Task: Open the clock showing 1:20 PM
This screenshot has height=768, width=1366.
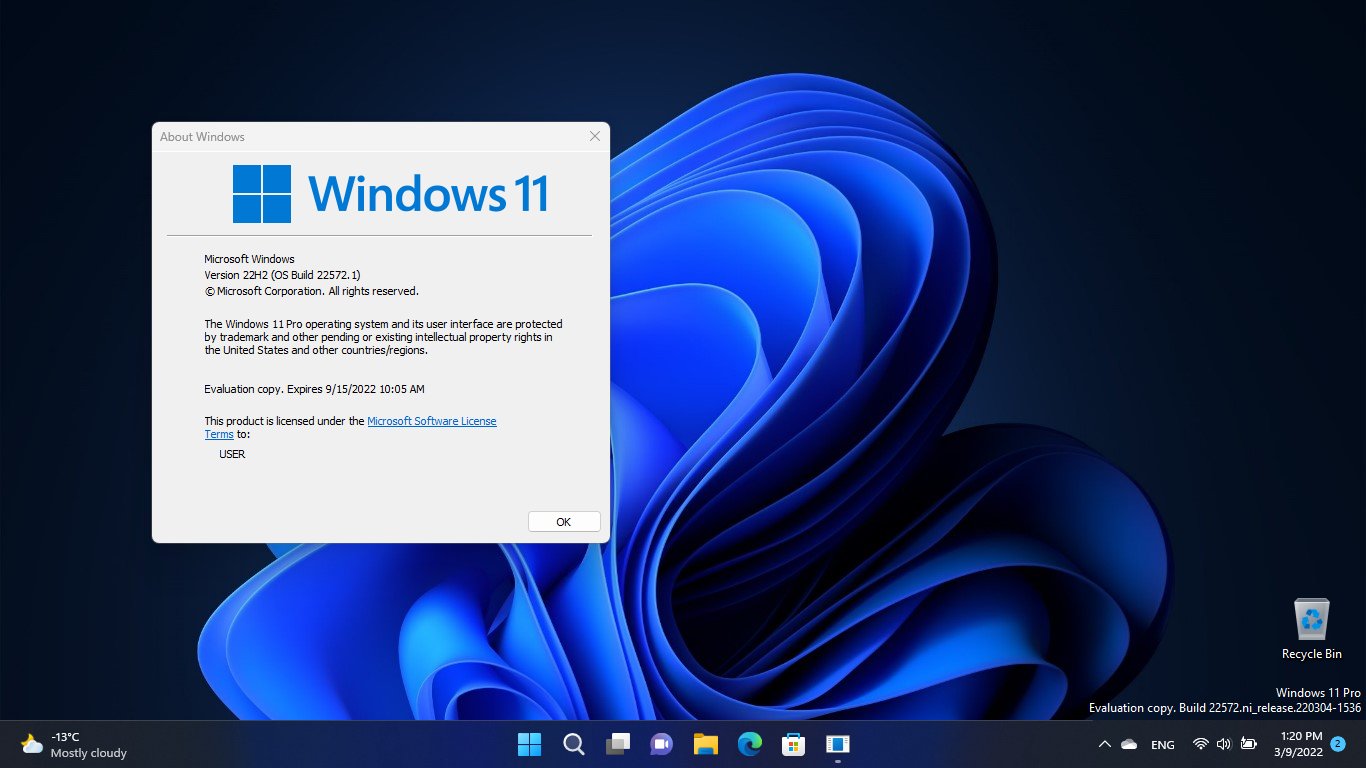Action: [x=1299, y=744]
